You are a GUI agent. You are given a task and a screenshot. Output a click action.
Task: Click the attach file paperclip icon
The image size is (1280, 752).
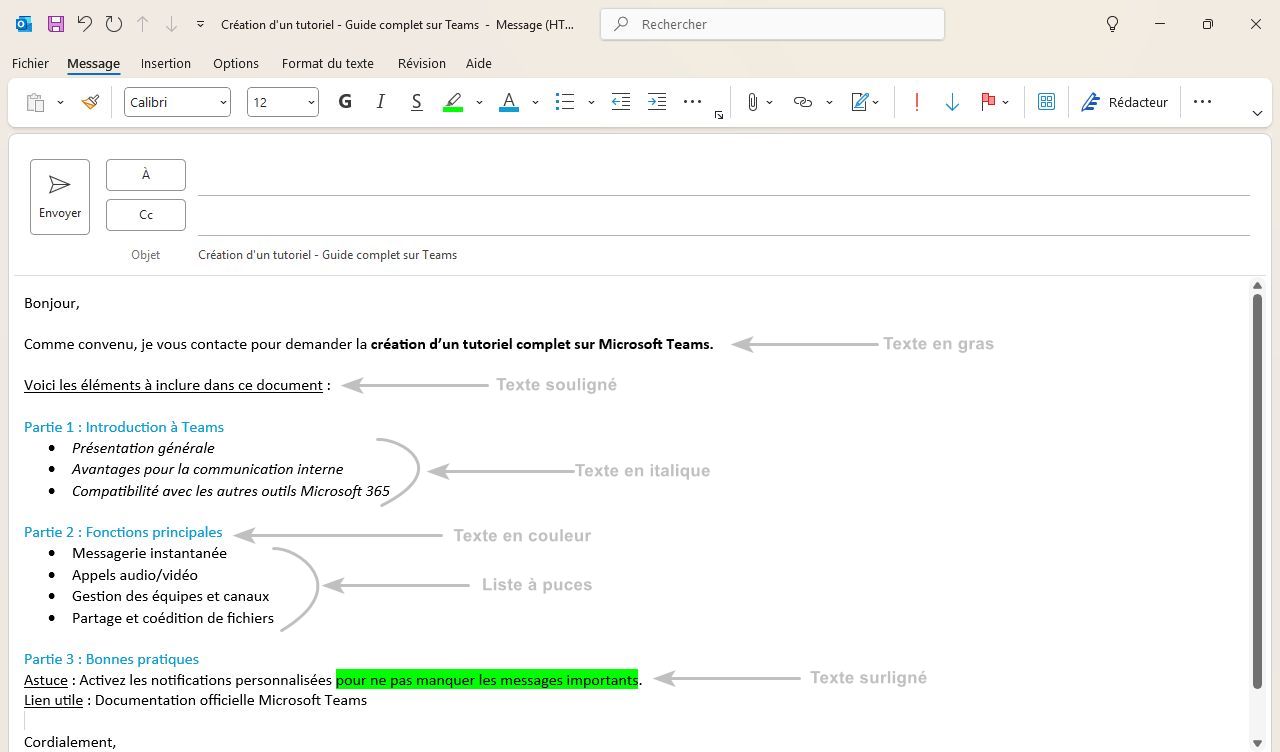752,102
